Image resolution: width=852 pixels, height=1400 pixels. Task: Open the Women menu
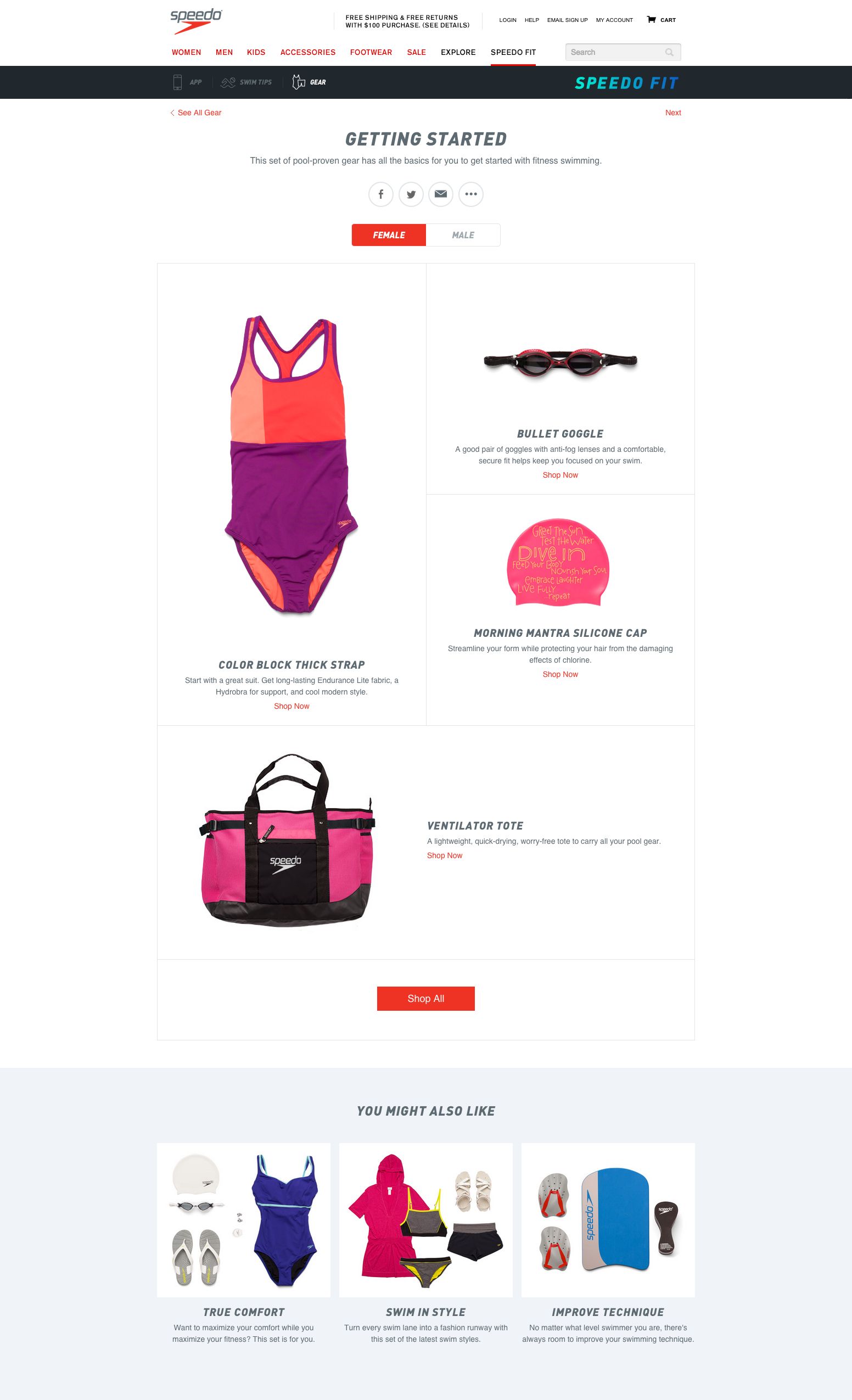tap(186, 52)
